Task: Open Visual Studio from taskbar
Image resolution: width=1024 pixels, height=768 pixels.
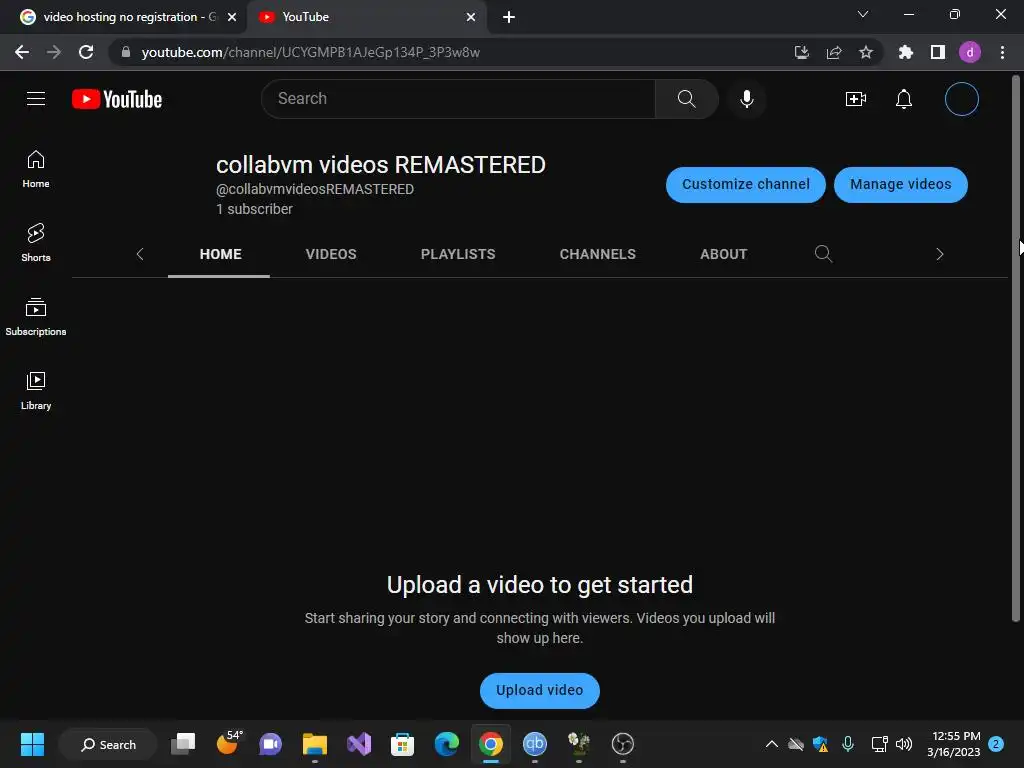Action: (x=359, y=744)
